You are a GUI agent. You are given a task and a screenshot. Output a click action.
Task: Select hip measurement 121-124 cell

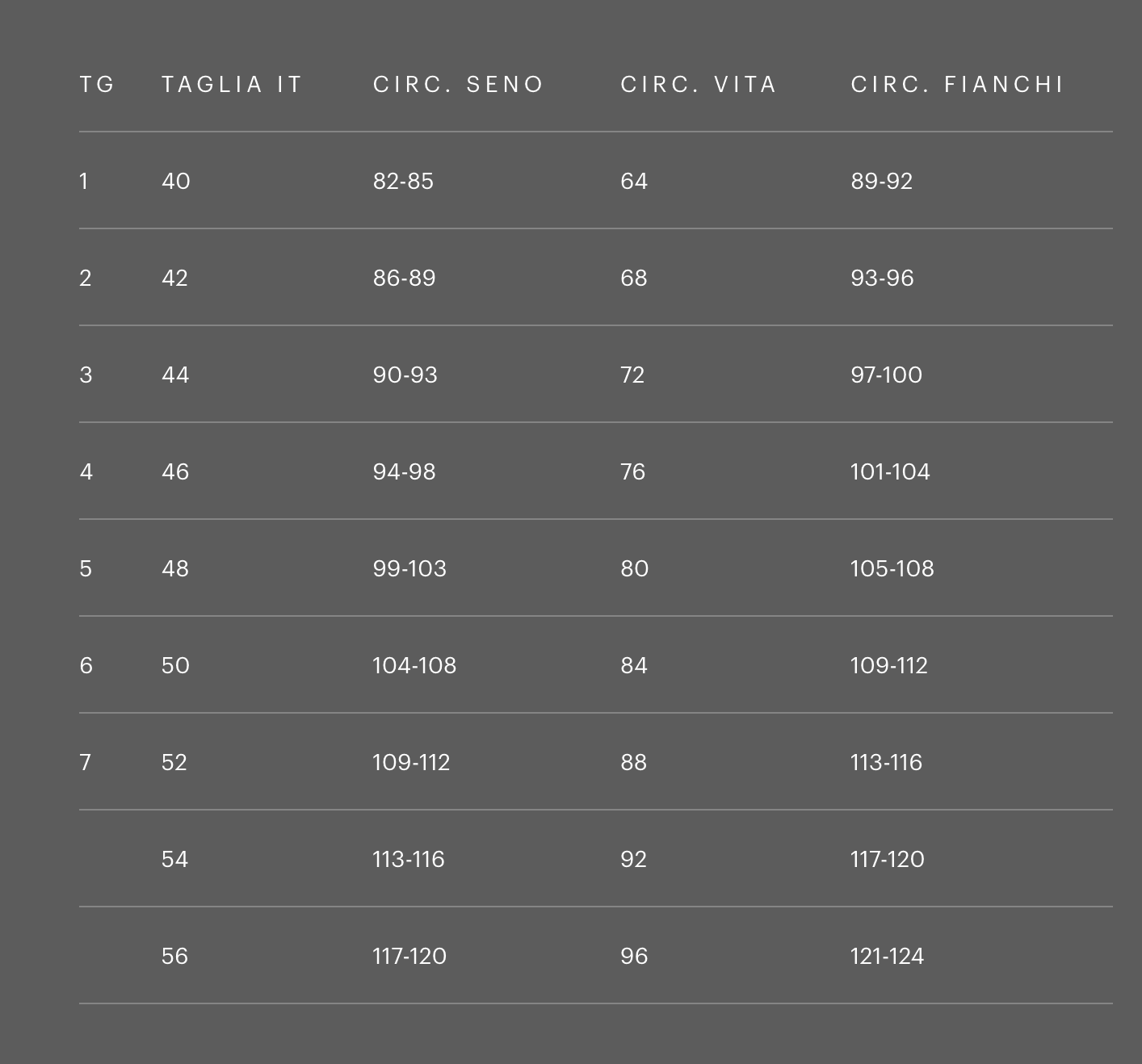tap(887, 956)
